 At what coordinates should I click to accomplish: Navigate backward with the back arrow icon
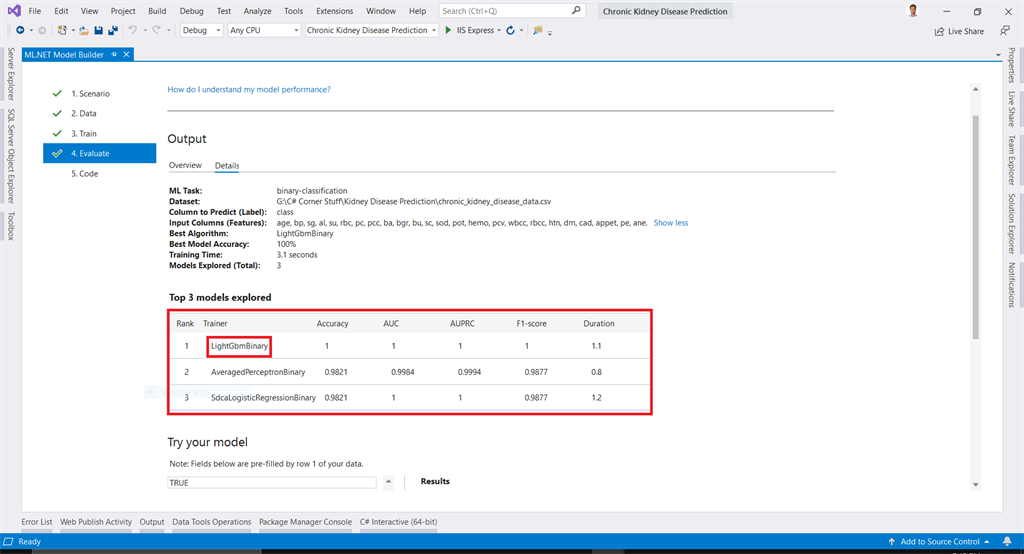pyautogui.click(x=20, y=30)
